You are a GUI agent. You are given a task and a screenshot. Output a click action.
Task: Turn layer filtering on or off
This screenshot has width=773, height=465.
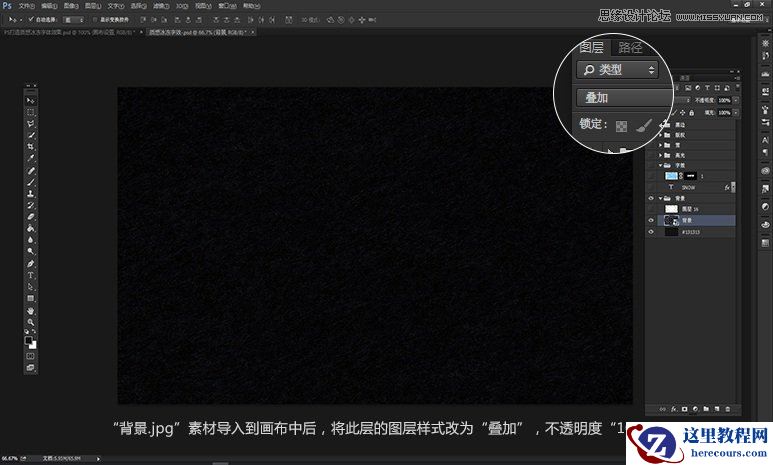(x=738, y=87)
